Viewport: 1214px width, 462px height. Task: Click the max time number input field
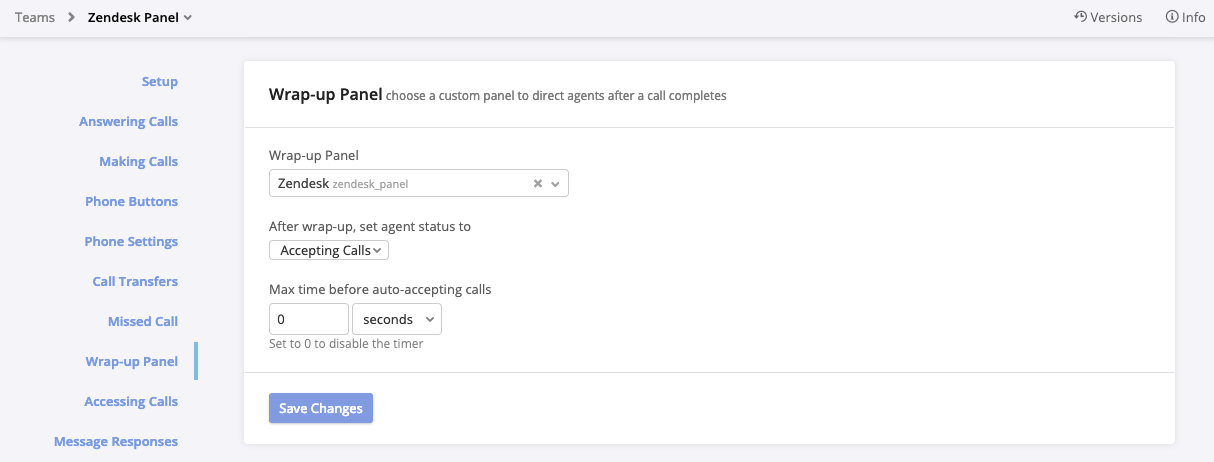[308, 319]
